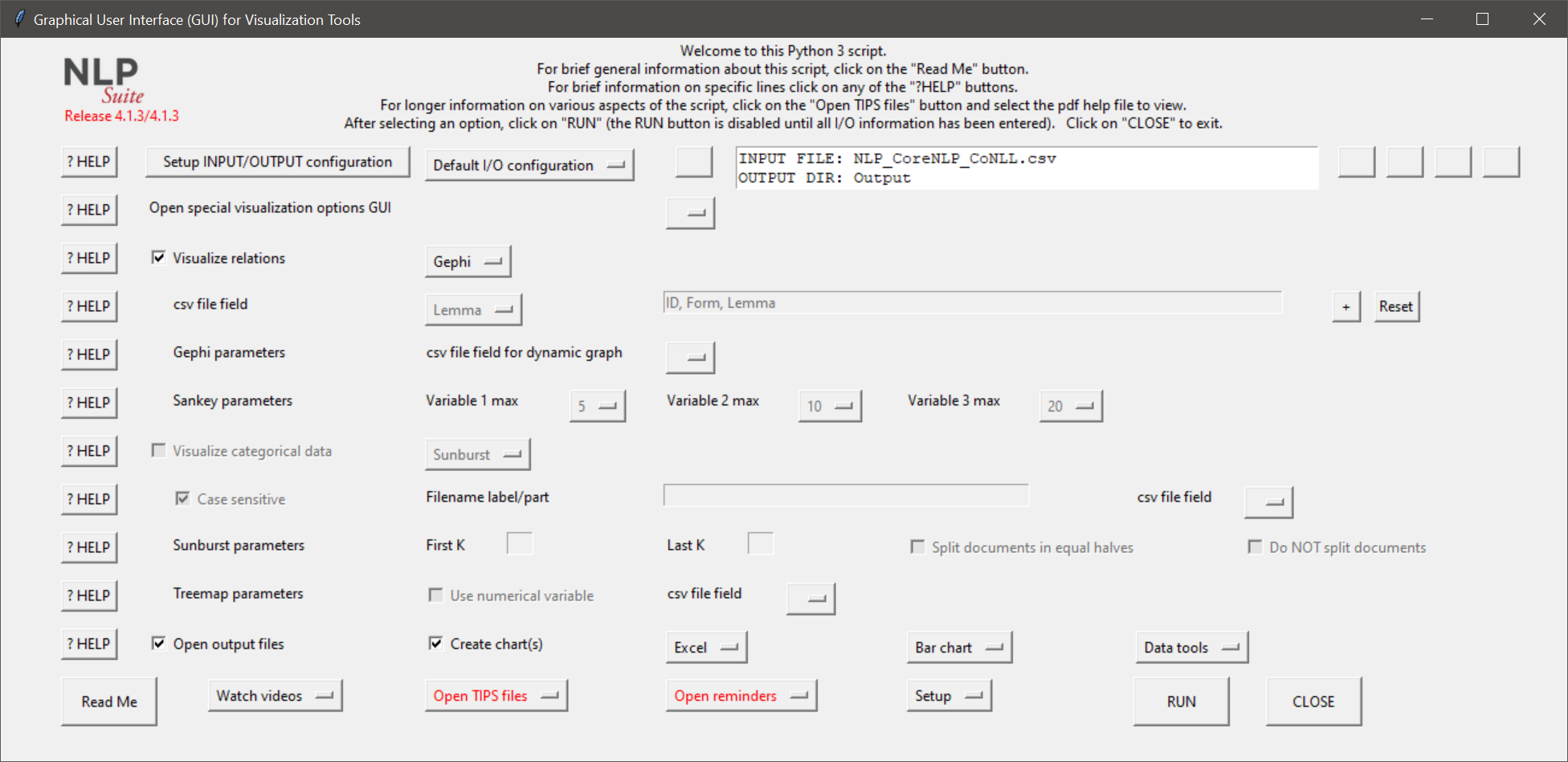Switch the Bar chart type dropdown

point(959,647)
